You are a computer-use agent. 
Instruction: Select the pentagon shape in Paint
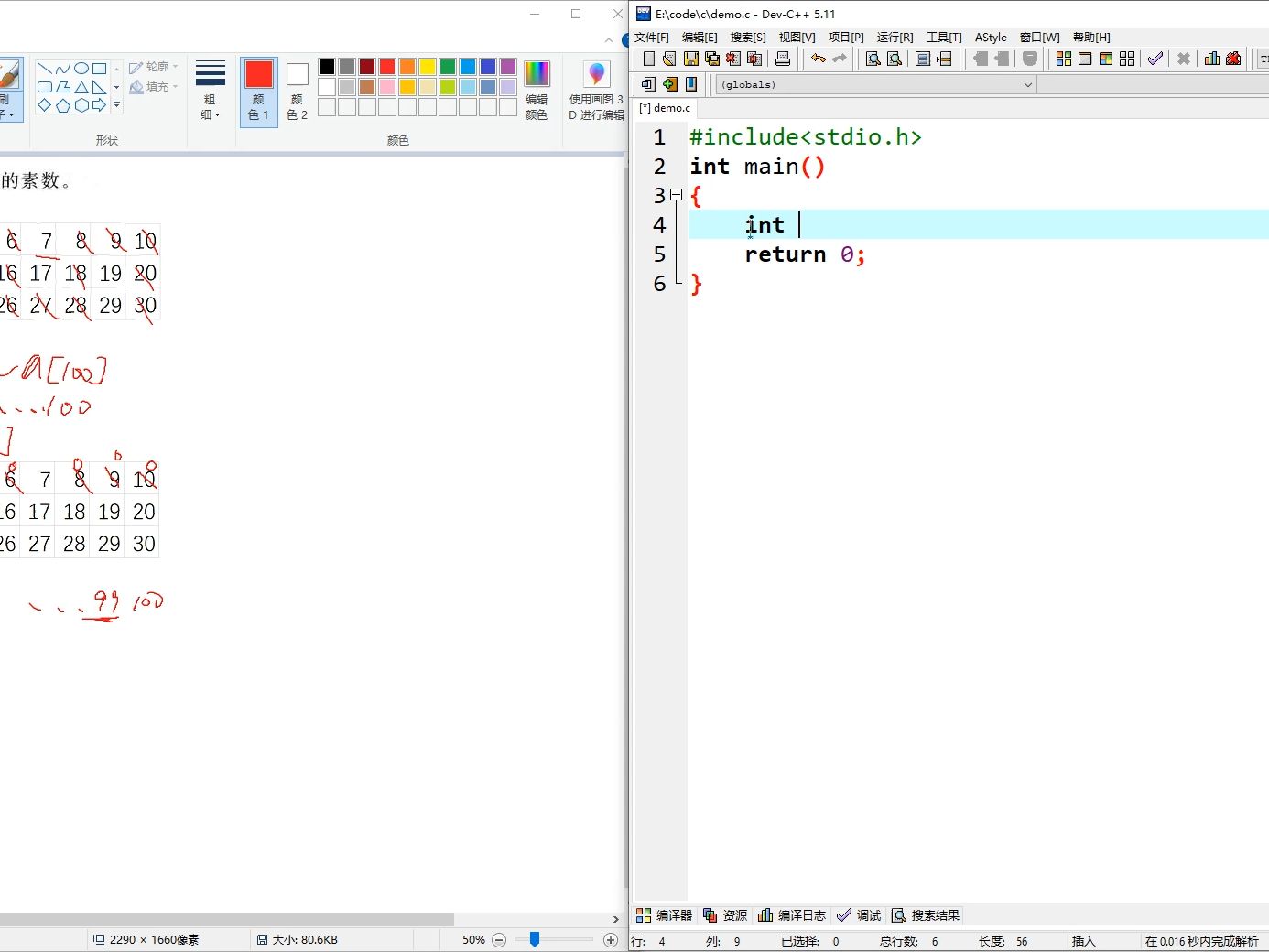(63, 105)
